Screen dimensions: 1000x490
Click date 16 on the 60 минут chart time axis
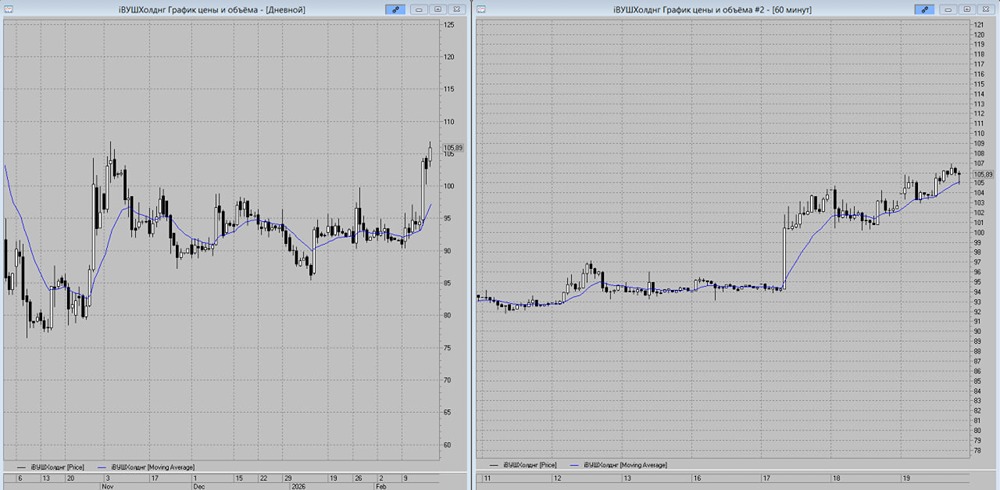pos(698,478)
